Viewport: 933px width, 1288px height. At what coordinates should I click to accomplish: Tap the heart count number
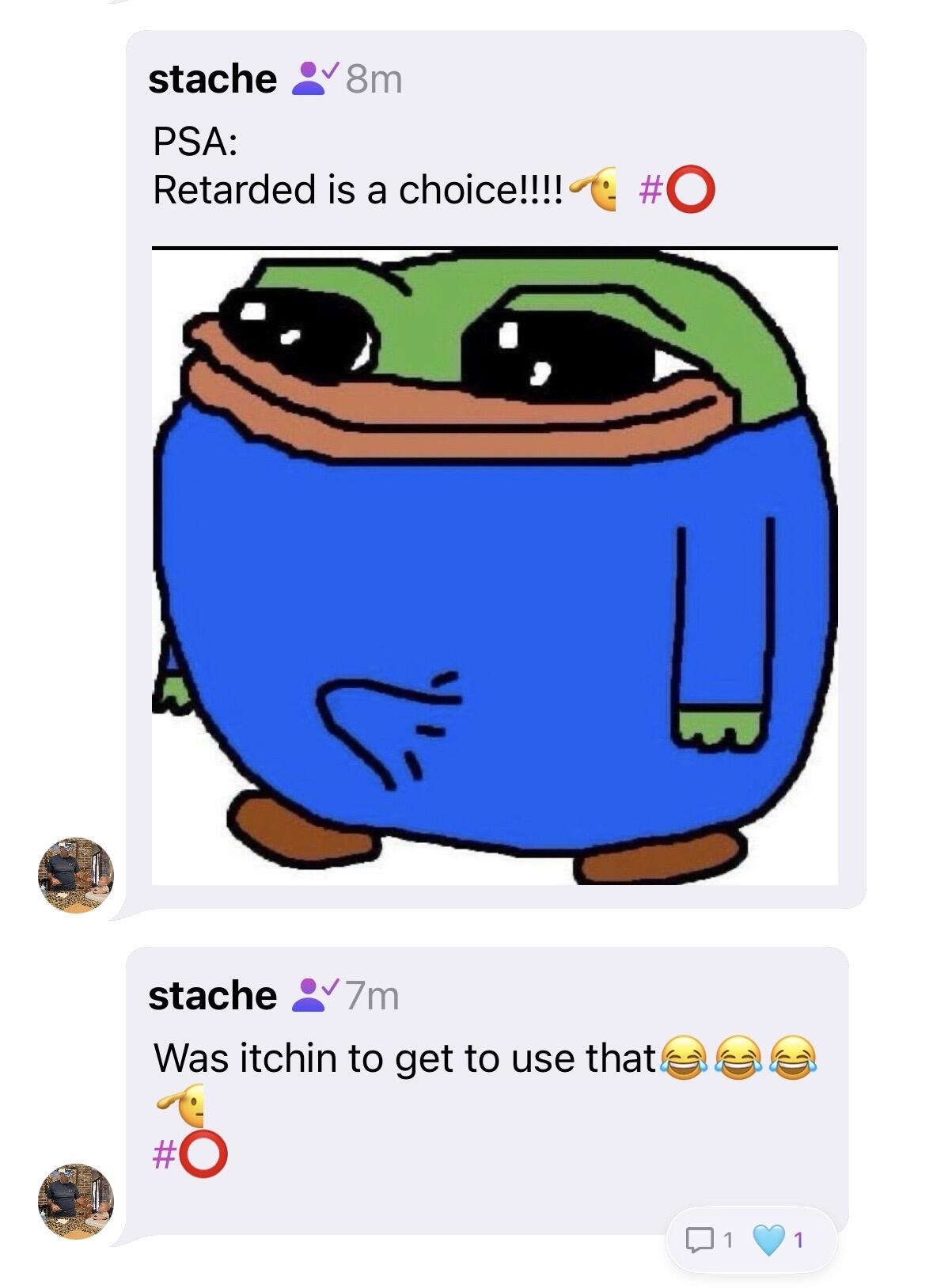[x=798, y=1240]
